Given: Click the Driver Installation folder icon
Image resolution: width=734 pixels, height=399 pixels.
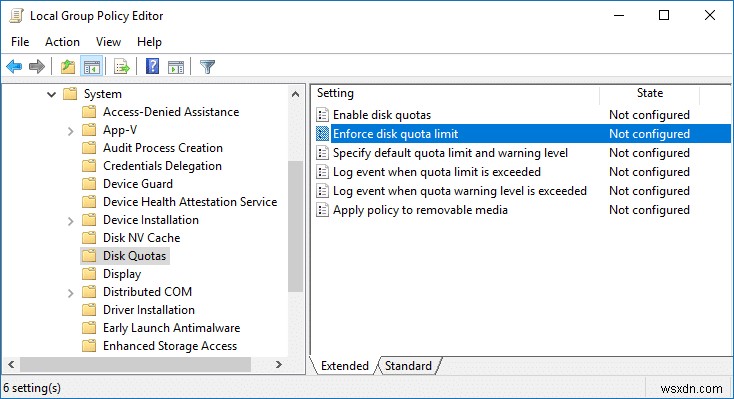Looking at the screenshot, I should (89, 310).
